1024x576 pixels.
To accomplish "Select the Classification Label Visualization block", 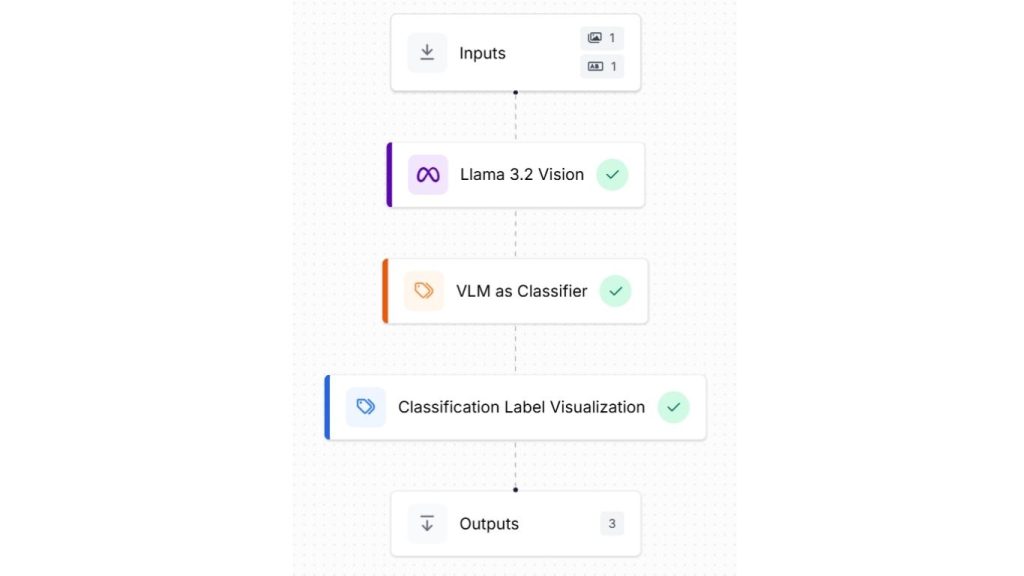I will tap(521, 407).
